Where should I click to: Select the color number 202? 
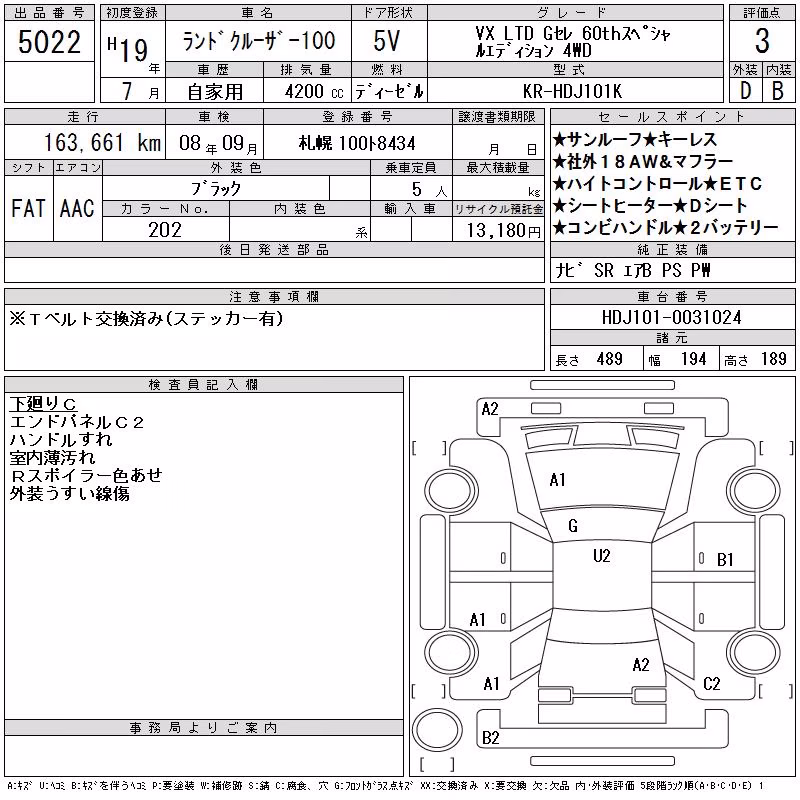click(x=165, y=230)
